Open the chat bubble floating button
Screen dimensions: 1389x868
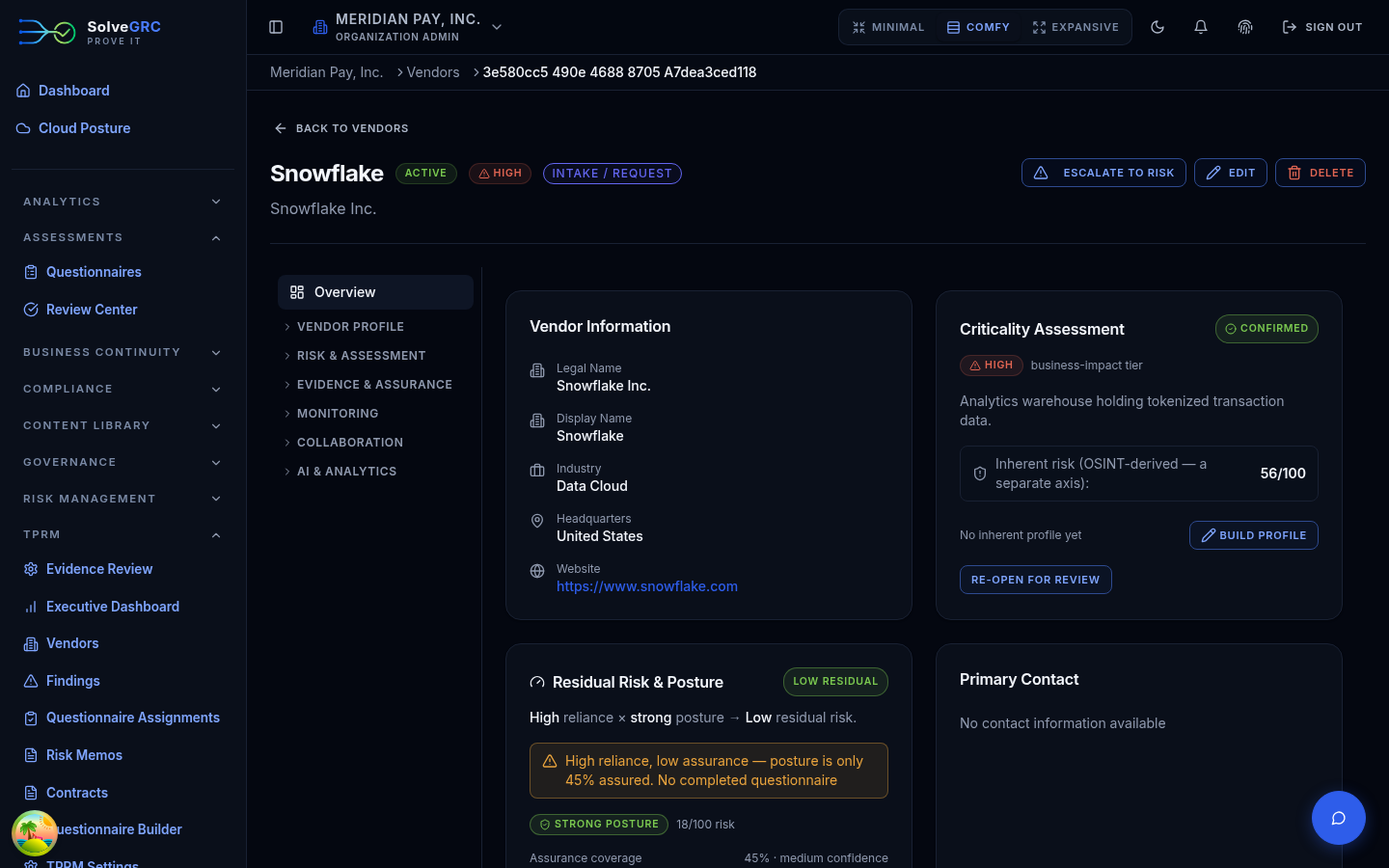pyautogui.click(x=1339, y=818)
